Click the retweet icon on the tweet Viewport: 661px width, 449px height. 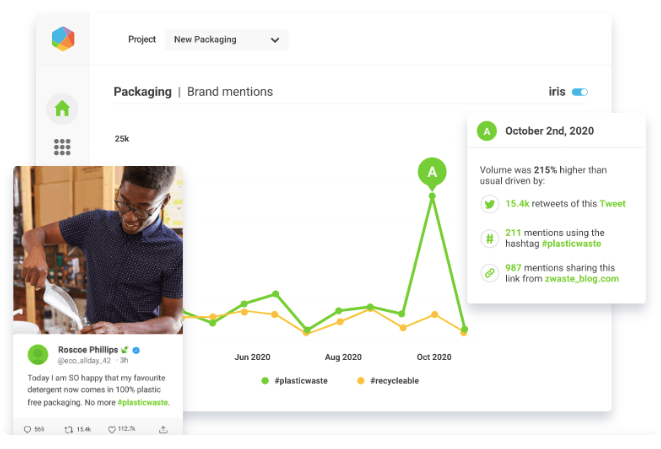point(68,429)
